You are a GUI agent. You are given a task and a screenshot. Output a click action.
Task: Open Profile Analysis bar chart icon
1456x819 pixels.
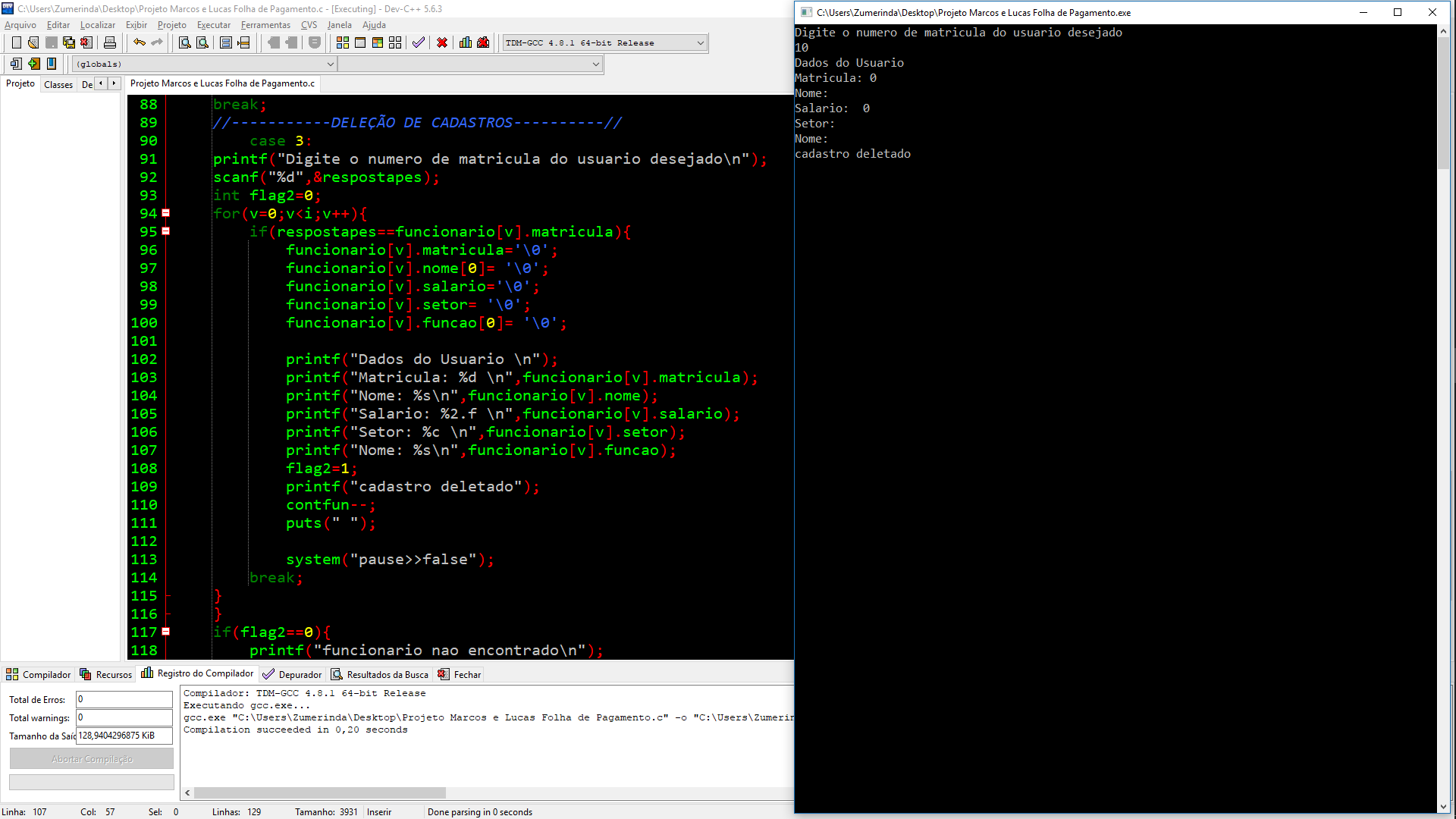coord(466,42)
